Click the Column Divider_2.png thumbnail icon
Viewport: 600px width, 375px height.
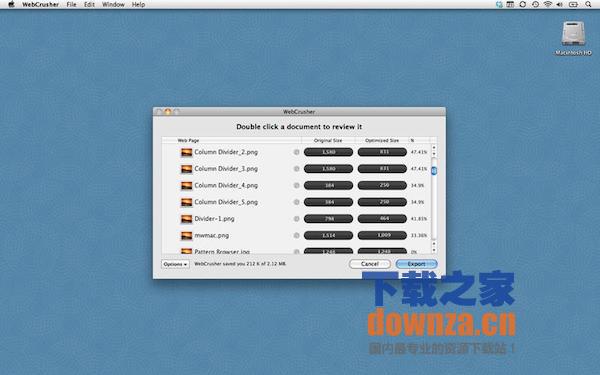(x=186, y=152)
